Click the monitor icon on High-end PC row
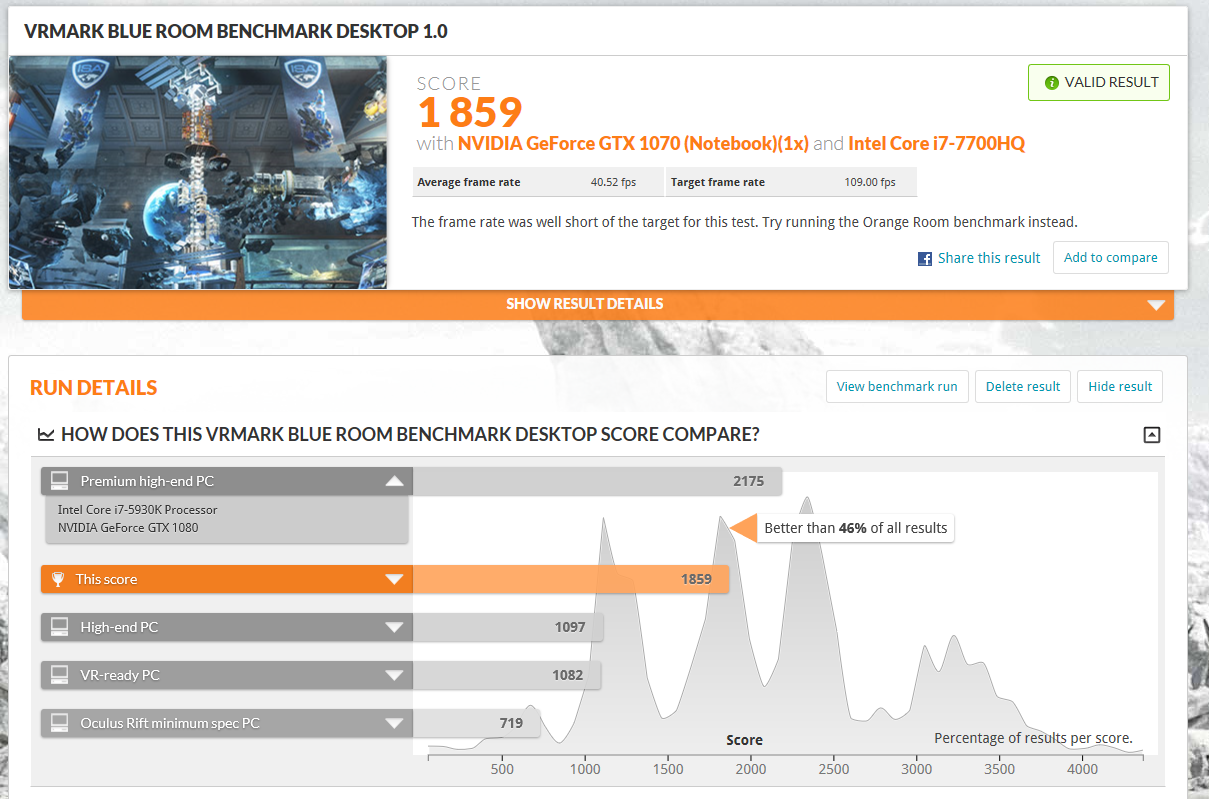Screen dimensions: 1209x799 pos(61,627)
